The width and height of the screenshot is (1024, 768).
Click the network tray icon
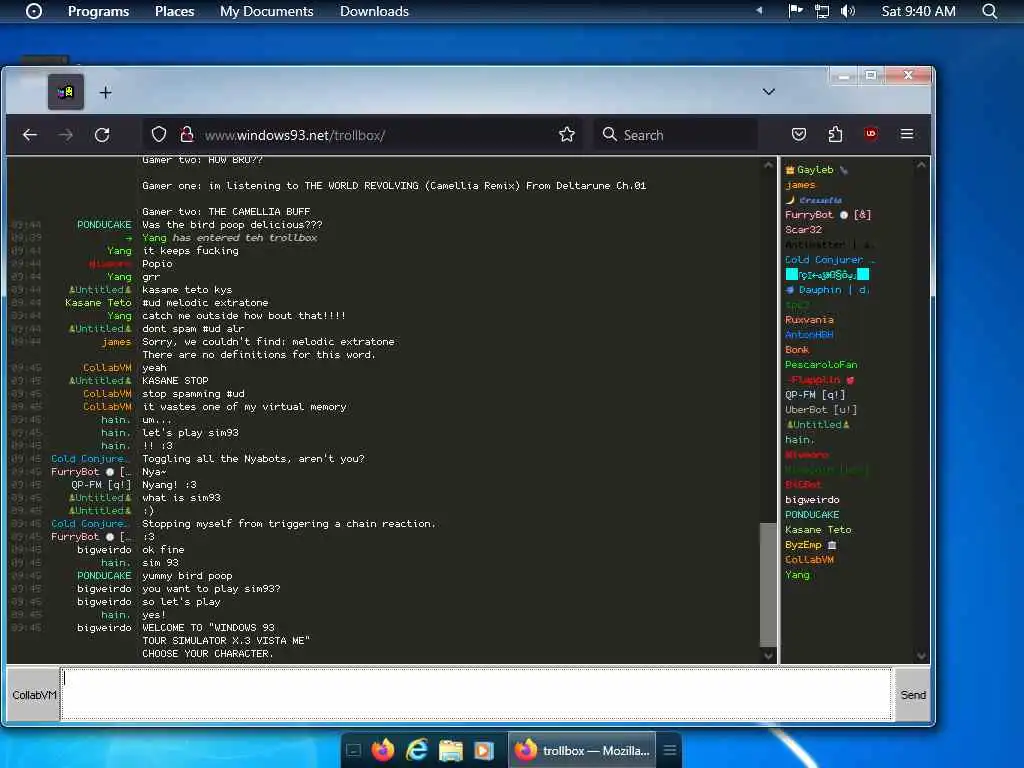[822, 11]
